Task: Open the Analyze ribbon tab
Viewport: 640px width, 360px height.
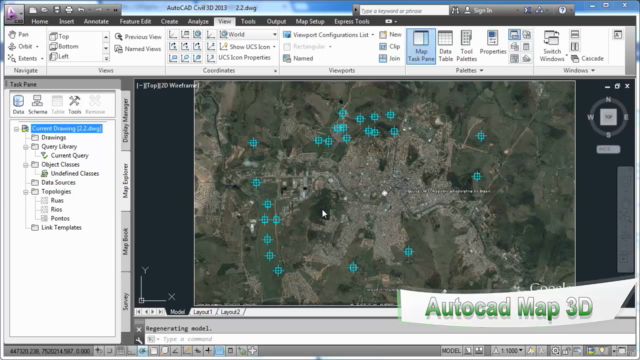Action: (198, 22)
